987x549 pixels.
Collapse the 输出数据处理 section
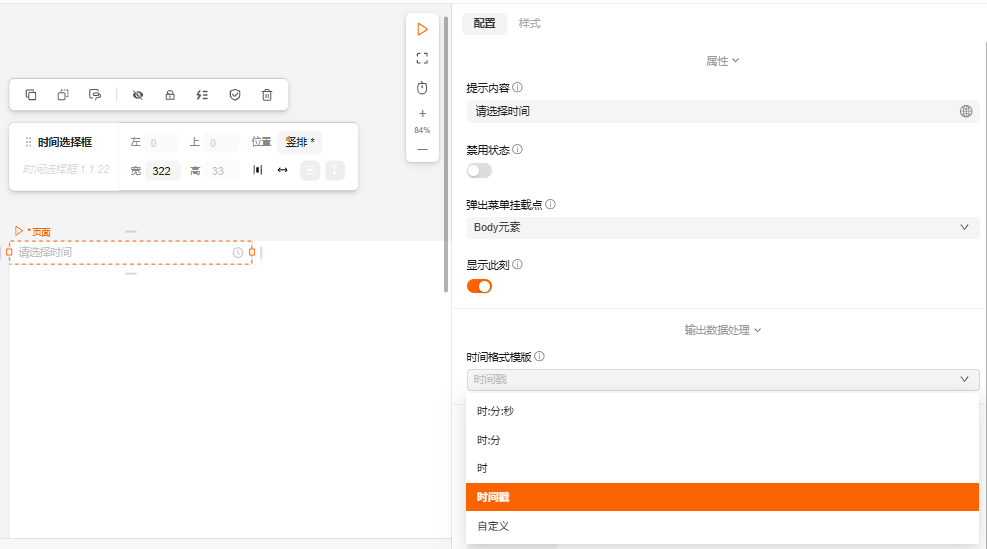point(722,330)
